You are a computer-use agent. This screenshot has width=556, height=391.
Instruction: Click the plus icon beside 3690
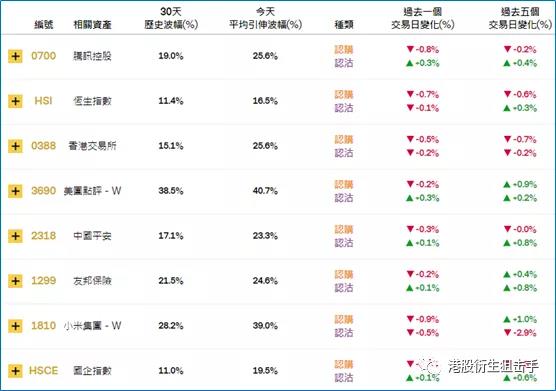(x=15, y=191)
